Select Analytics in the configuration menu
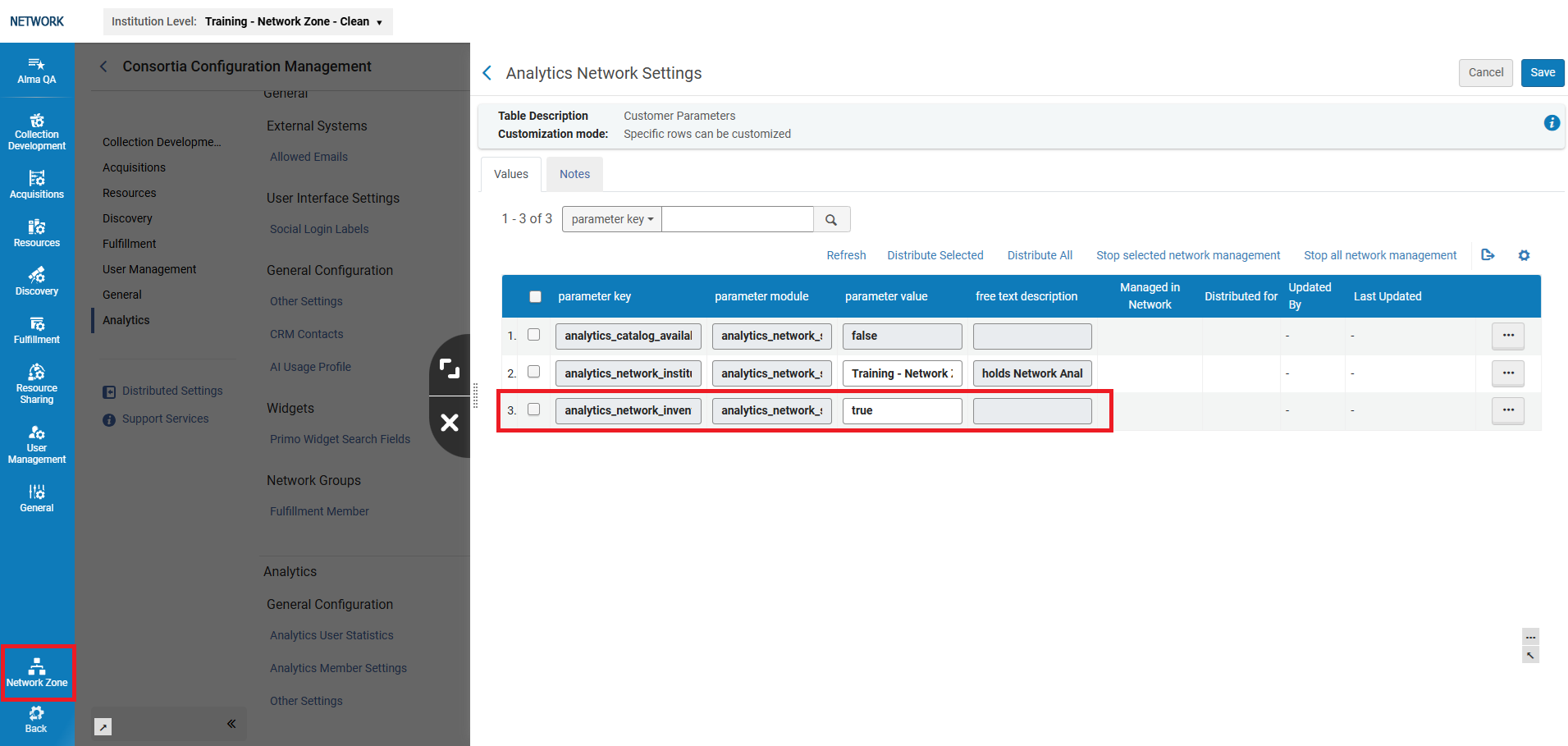 126,320
